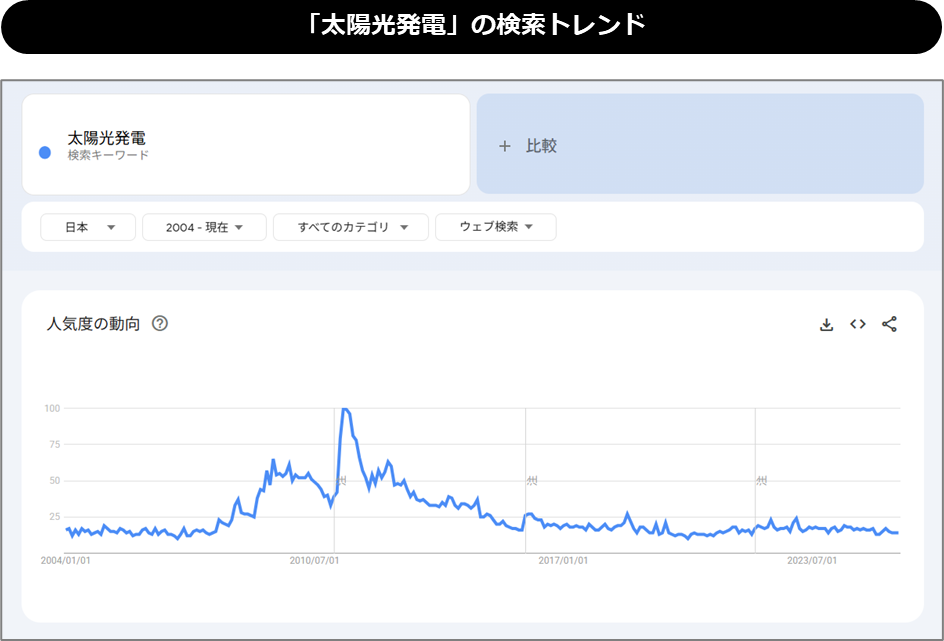944x641 pixels.
Task: Click the 2023/07/01 axis label
Action: click(813, 561)
